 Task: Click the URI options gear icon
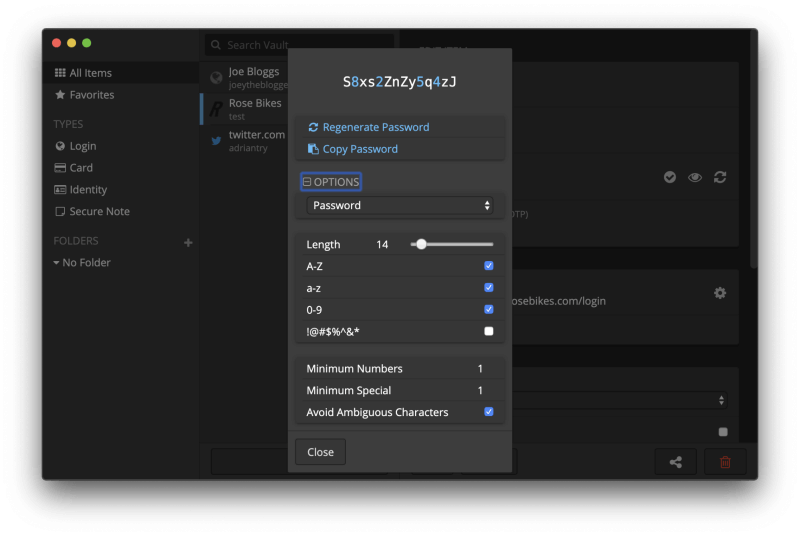pyautogui.click(x=720, y=293)
